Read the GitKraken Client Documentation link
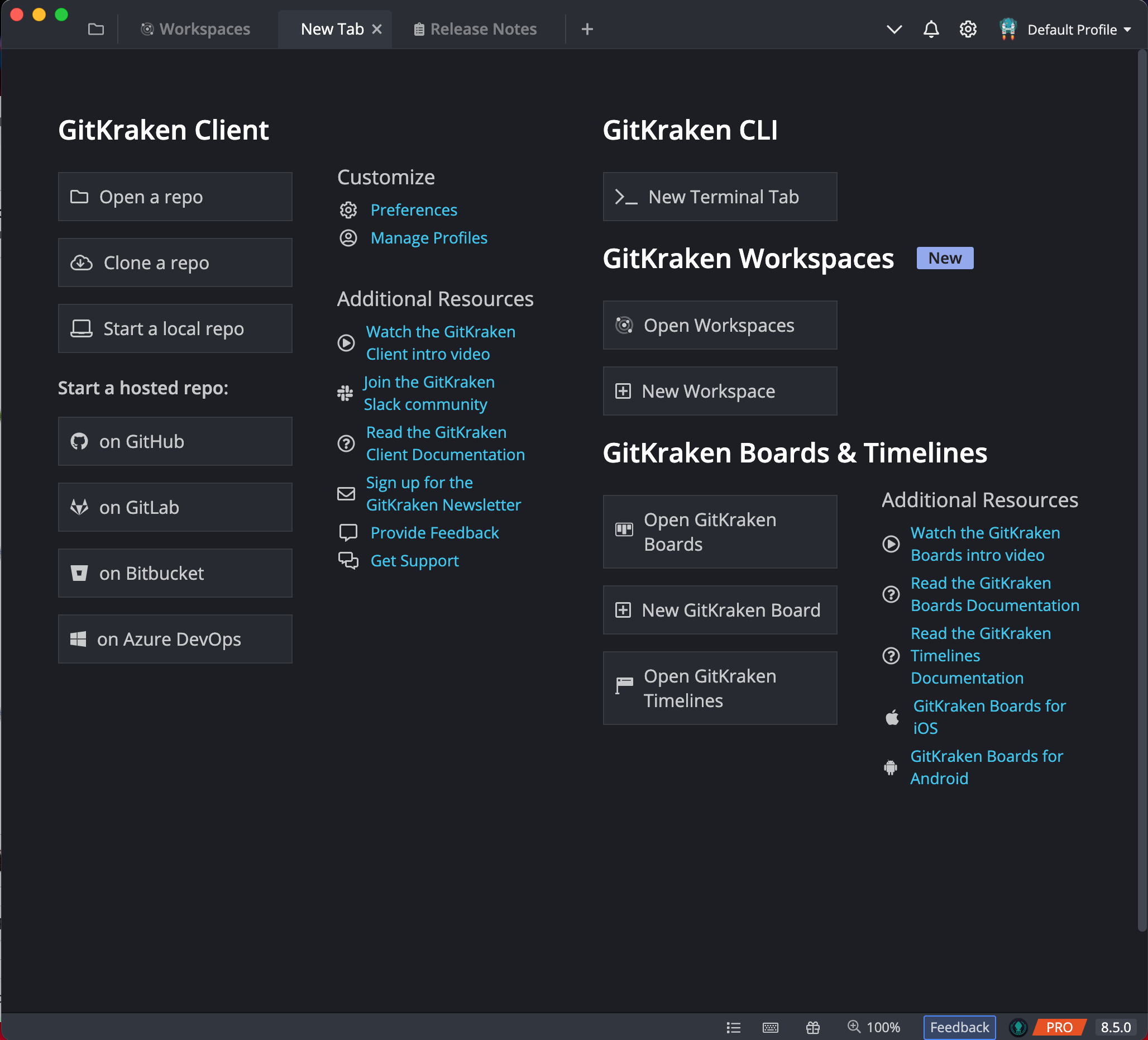 pos(444,443)
